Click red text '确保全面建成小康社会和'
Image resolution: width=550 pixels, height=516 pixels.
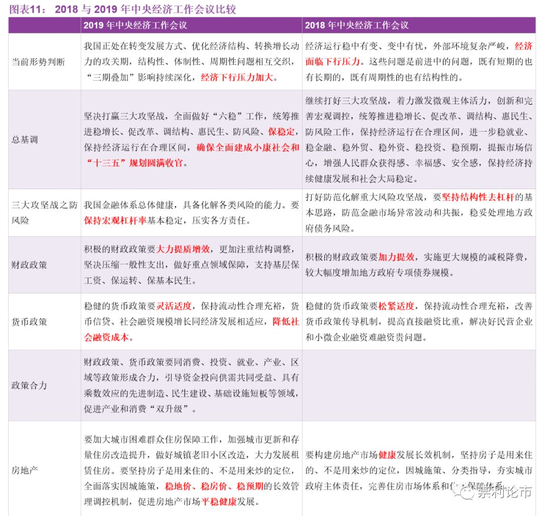(248, 147)
